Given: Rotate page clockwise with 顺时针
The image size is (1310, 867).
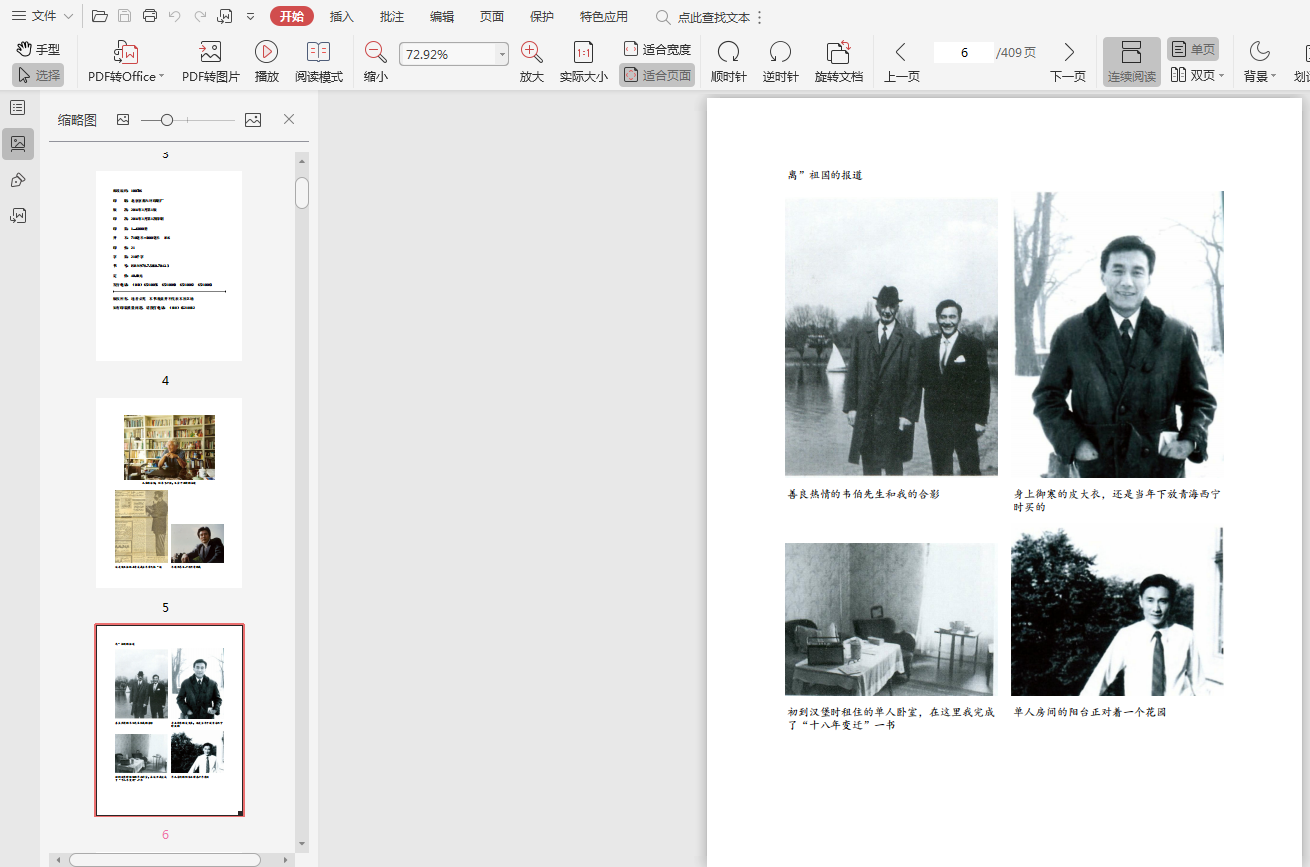Looking at the screenshot, I should pyautogui.click(x=728, y=53).
